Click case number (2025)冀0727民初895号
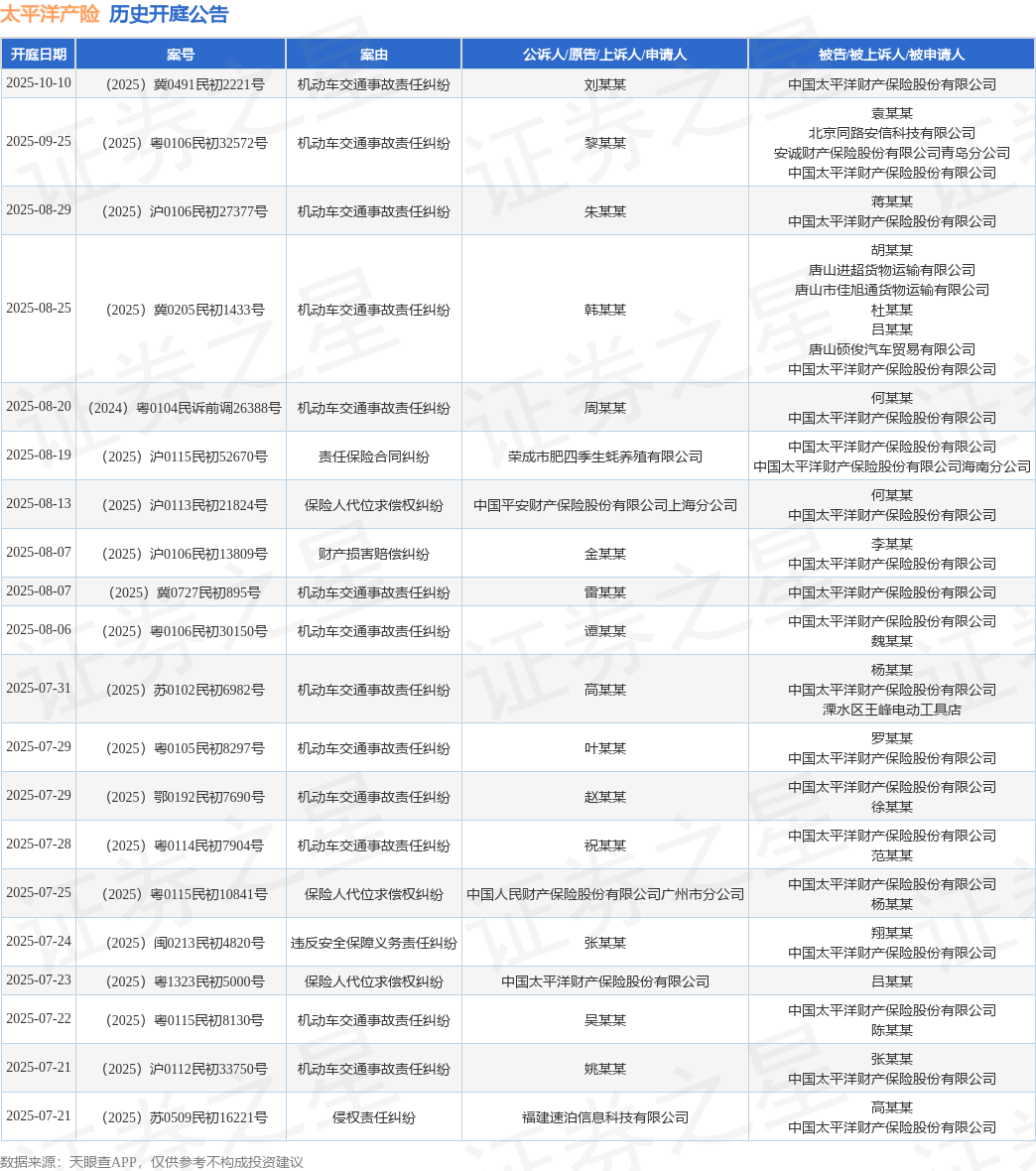Image resolution: width=1036 pixels, height=1171 pixels. point(185,592)
